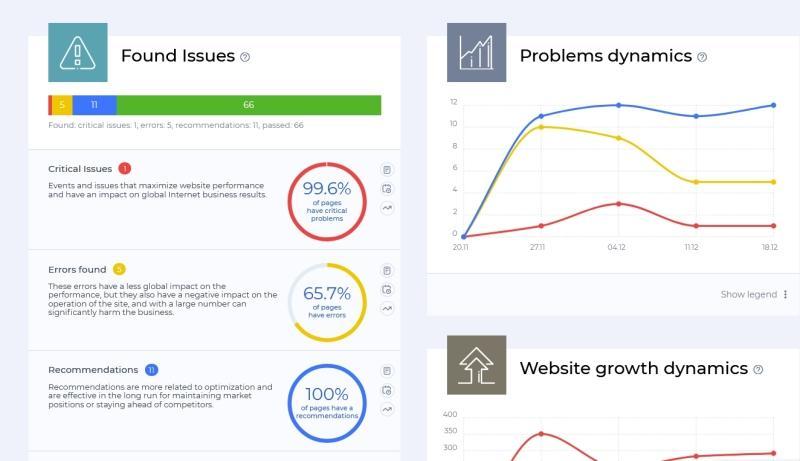This screenshot has height=461, width=800.
Task: Click help icon beside Problems dynamics title
Action: point(702,57)
